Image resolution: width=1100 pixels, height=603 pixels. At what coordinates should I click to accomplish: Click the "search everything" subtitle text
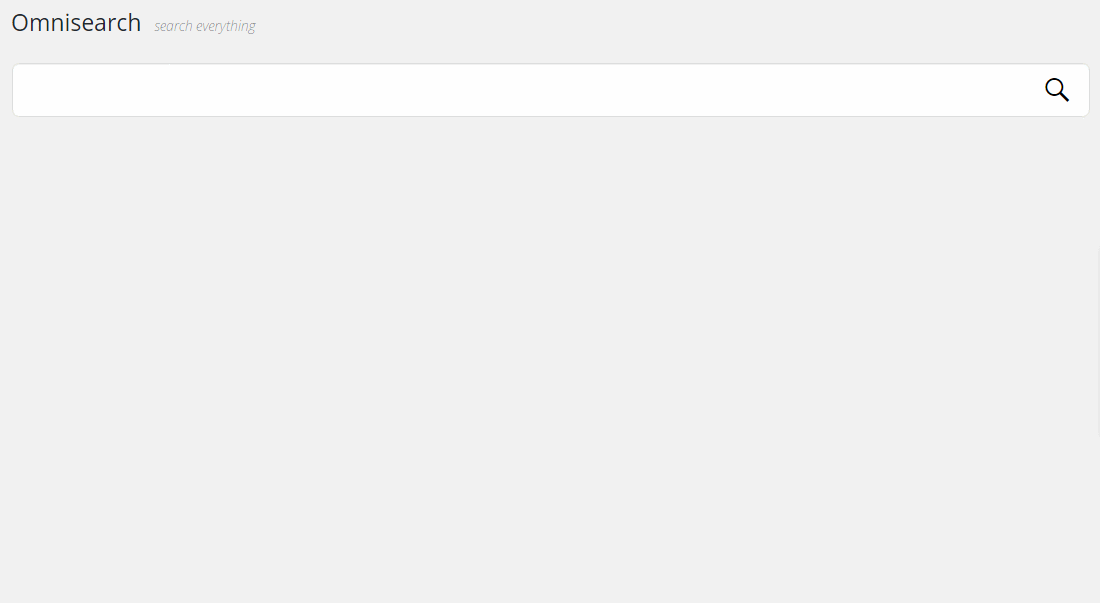(x=205, y=27)
